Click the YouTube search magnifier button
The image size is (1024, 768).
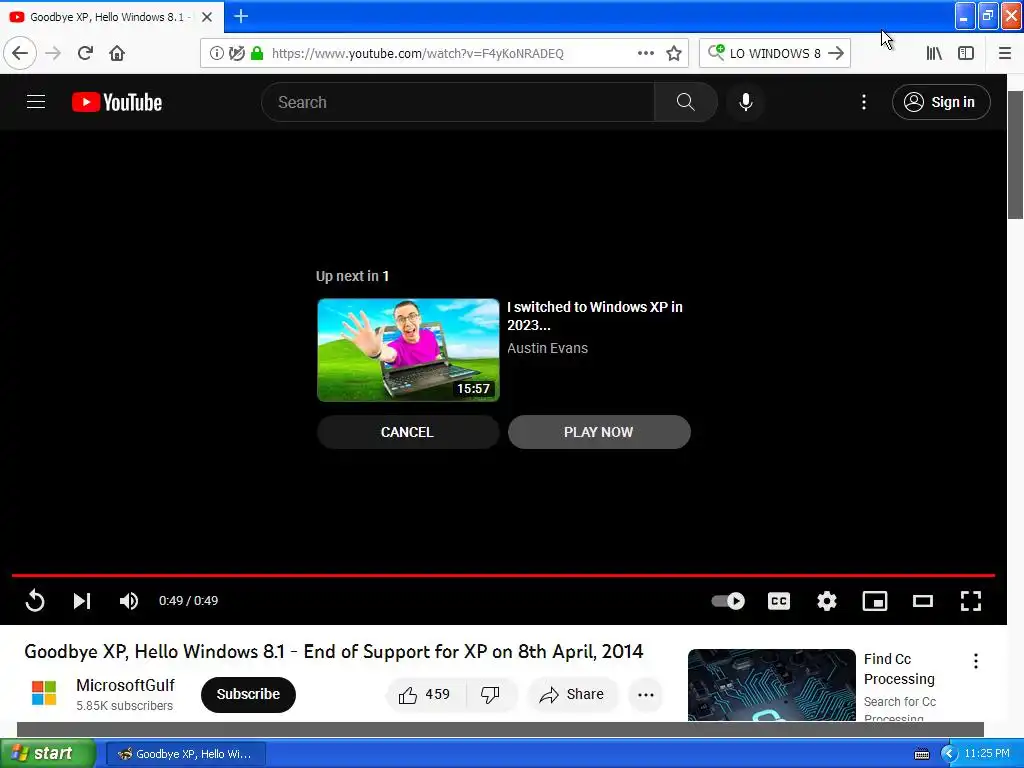coord(685,102)
